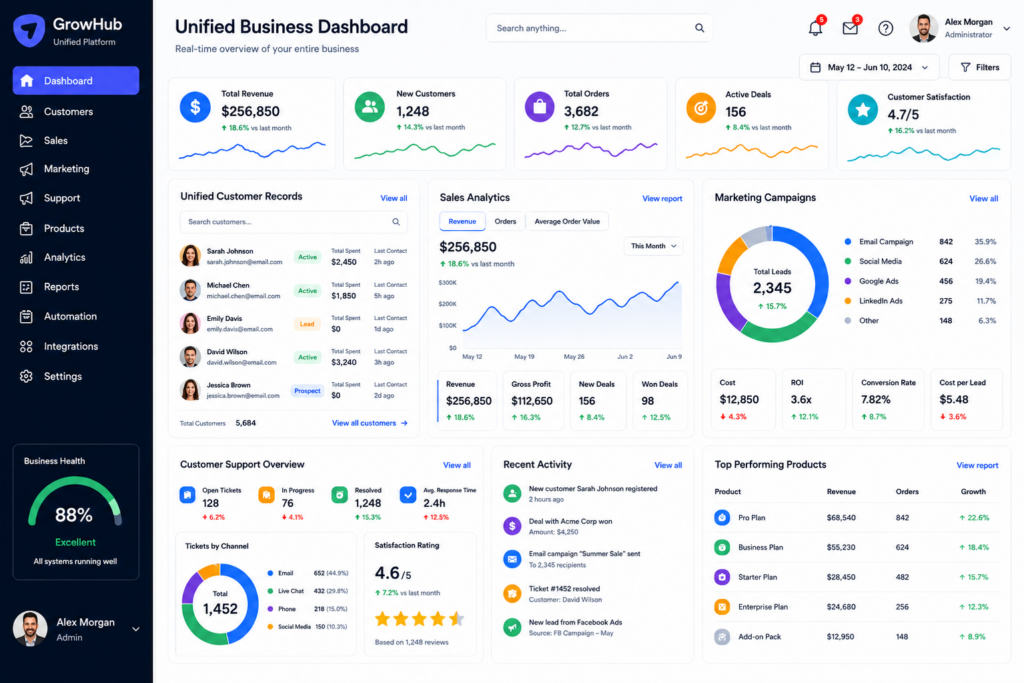Expand the Alex Morgan Administrator menu chevron
The height and width of the screenshot is (683, 1024).
[x=1006, y=29]
